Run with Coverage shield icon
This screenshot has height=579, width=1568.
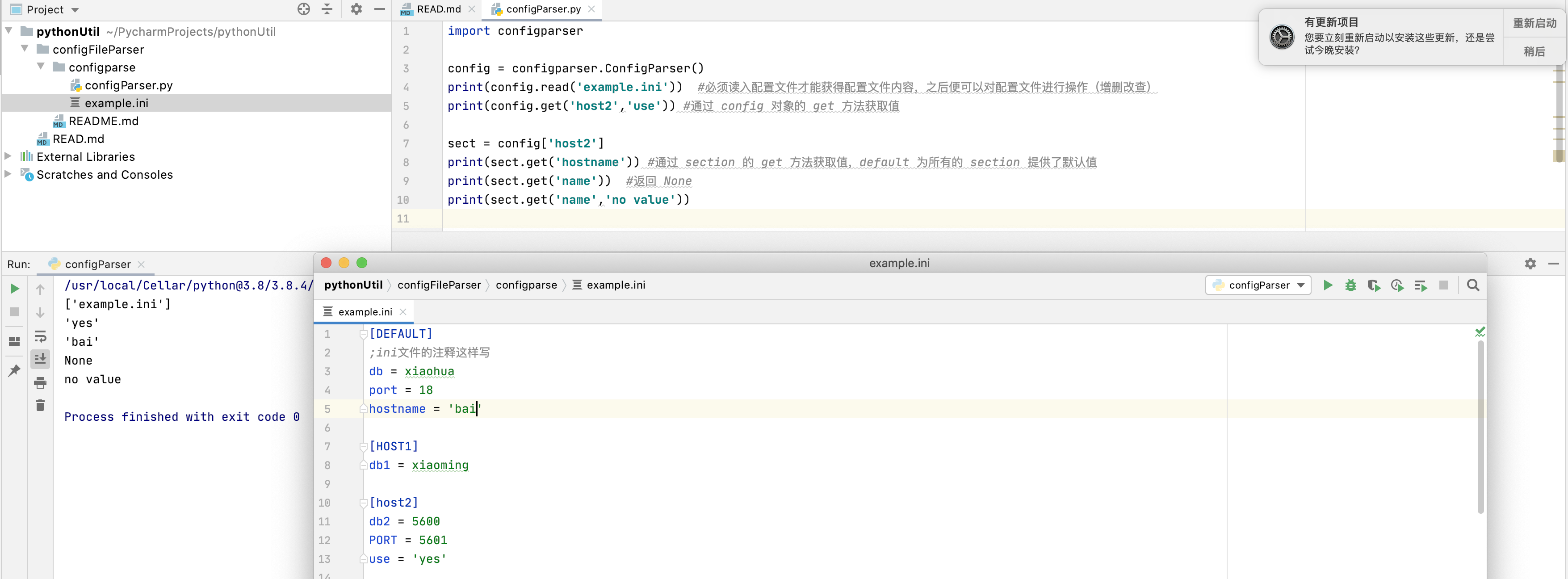[x=1373, y=285]
